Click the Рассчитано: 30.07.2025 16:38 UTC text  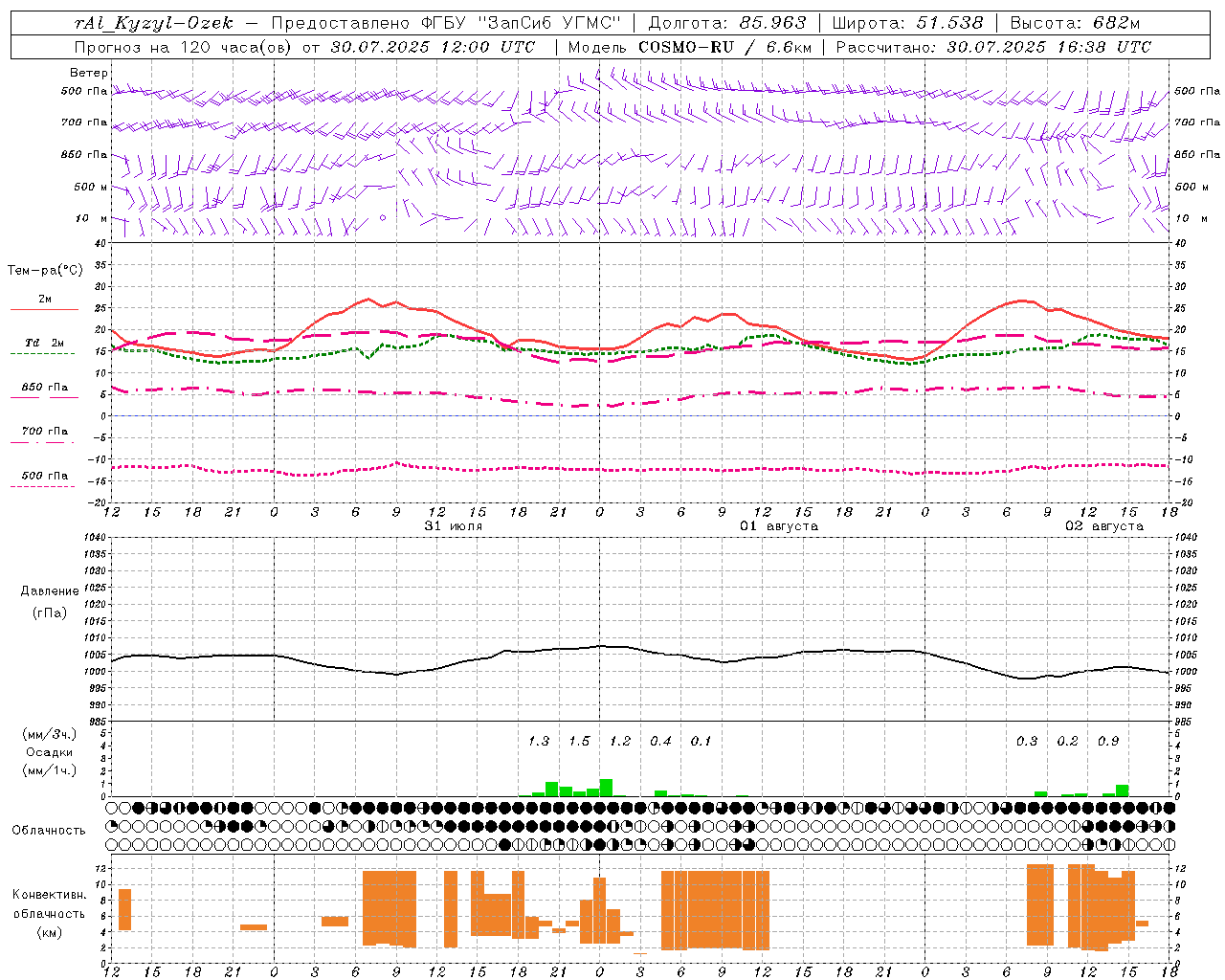pyautogui.click(x=993, y=47)
